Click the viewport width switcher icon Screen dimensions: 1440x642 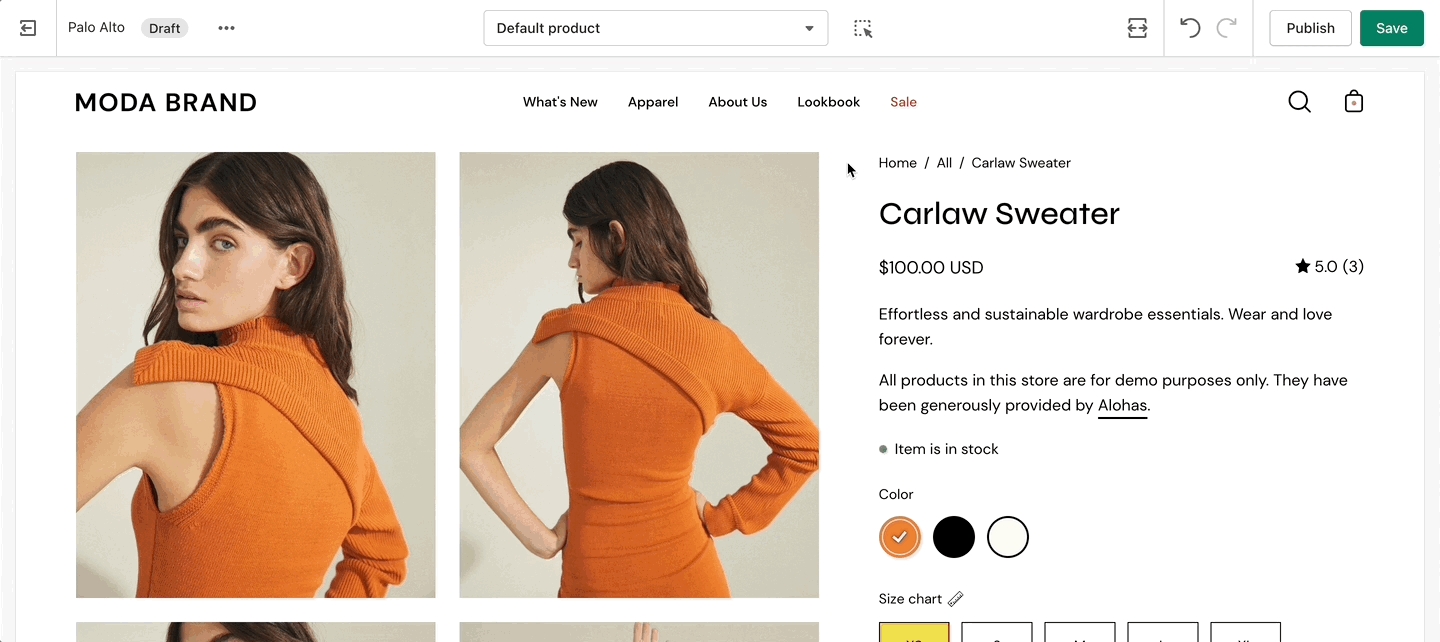tap(1137, 28)
